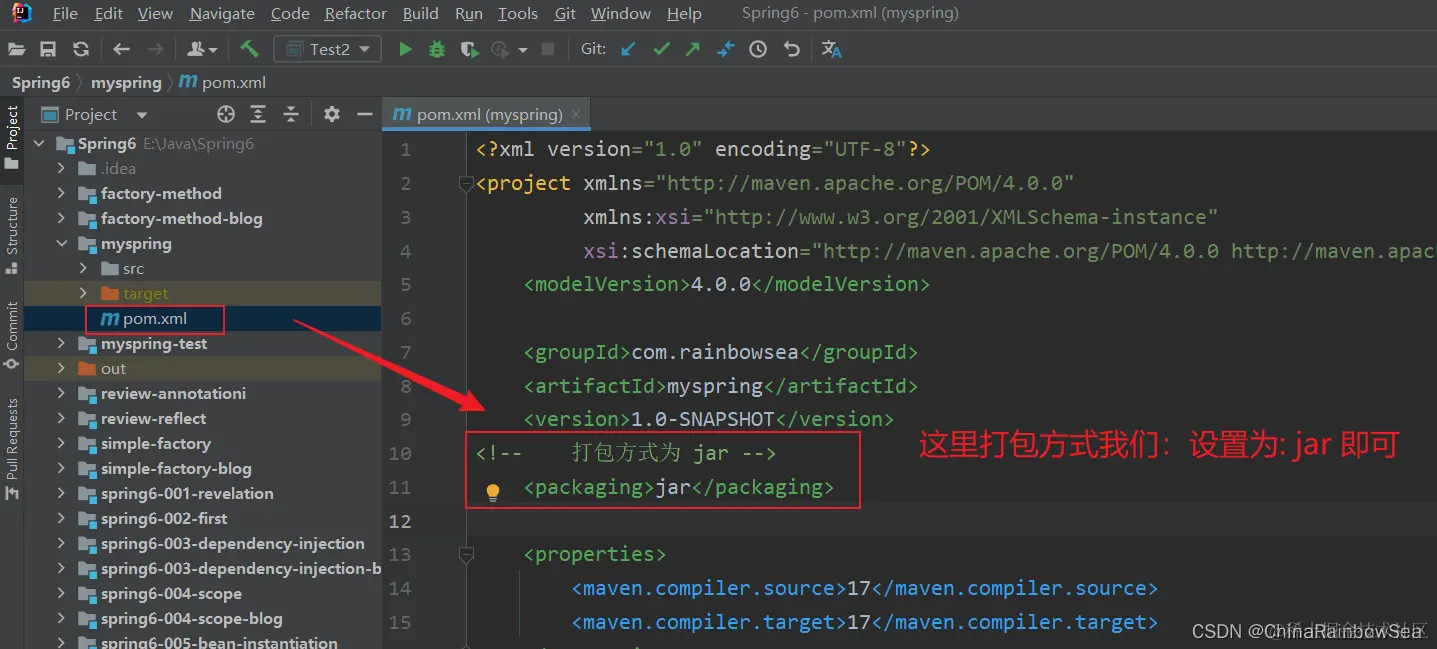Show Git history clock icon
This screenshot has width=1437, height=649.
758,49
